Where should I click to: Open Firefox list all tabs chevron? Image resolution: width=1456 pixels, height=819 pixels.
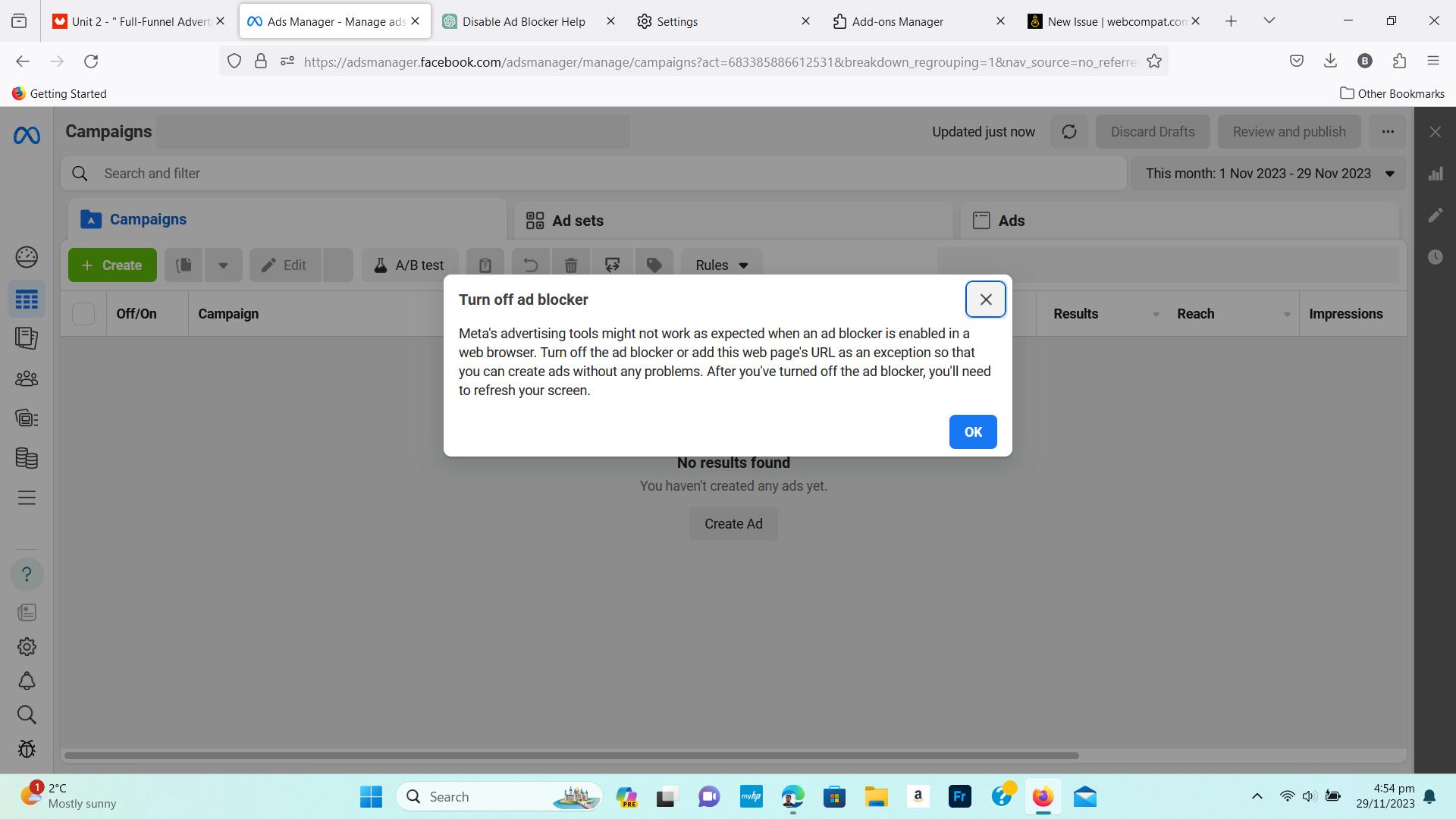[1269, 21]
